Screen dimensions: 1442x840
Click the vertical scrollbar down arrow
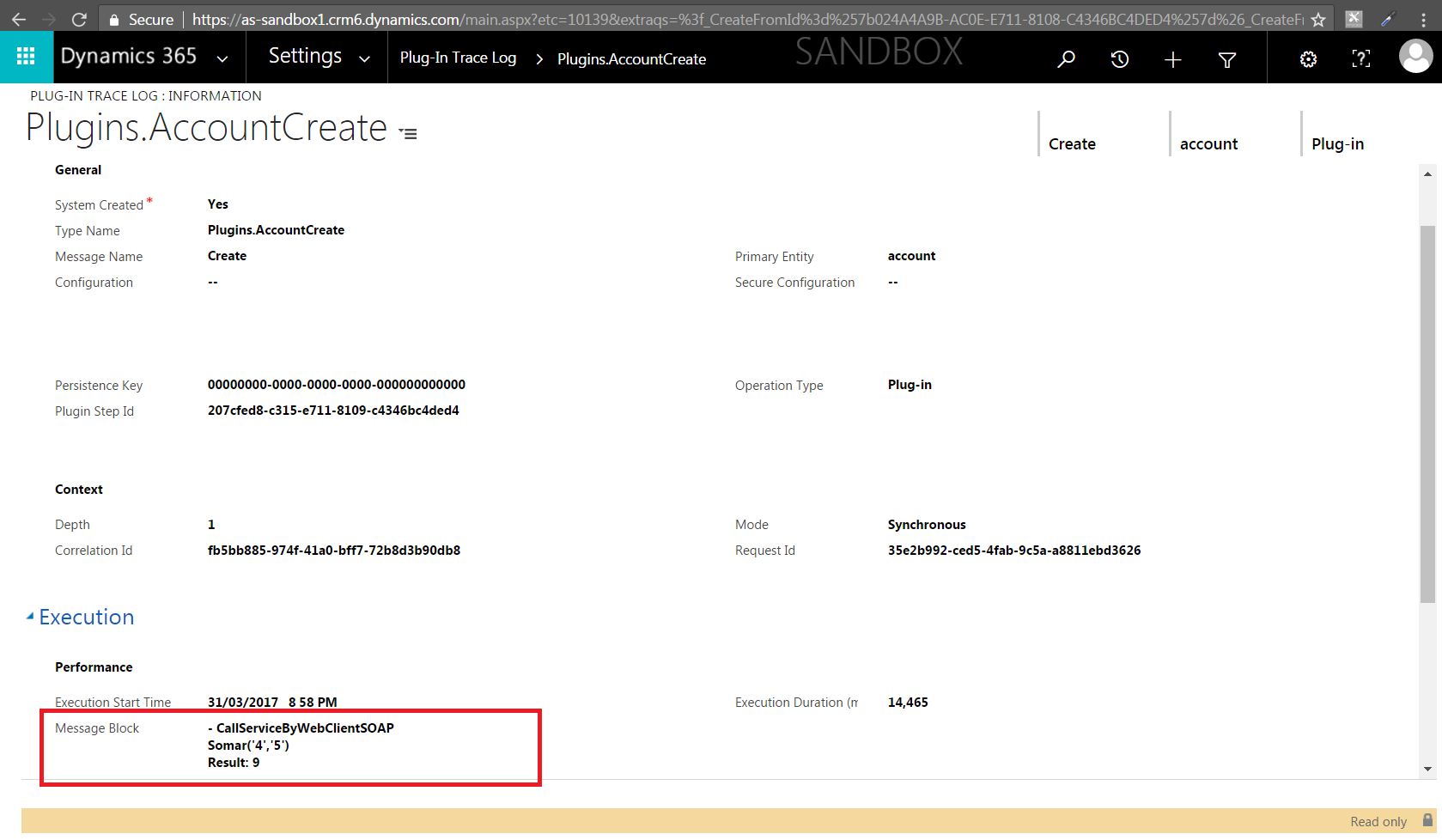click(1427, 770)
